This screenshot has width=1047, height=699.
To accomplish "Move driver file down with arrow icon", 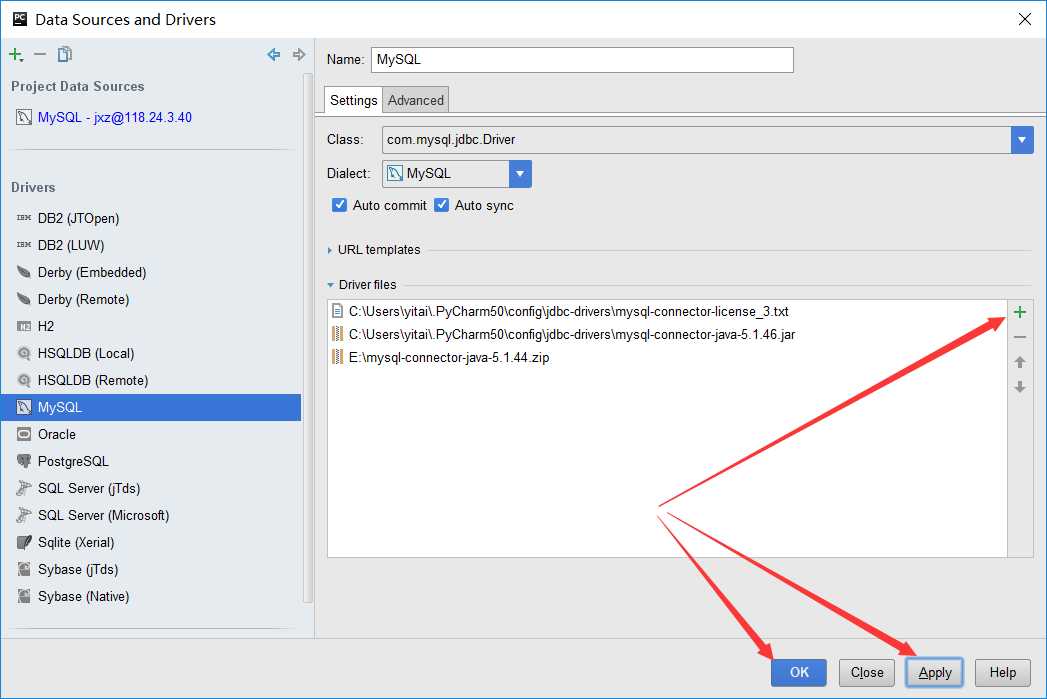I will tap(1020, 387).
